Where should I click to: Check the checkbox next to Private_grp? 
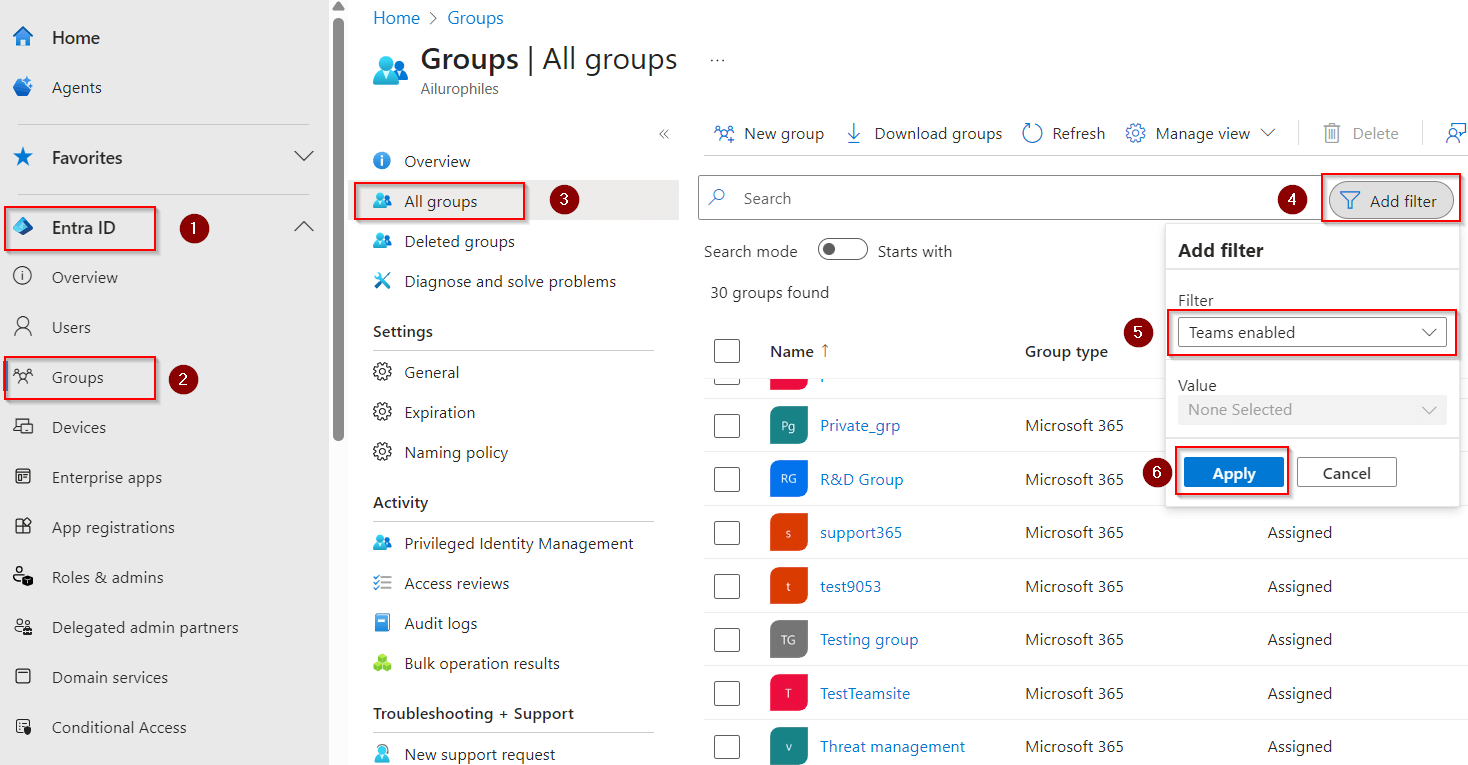point(727,425)
